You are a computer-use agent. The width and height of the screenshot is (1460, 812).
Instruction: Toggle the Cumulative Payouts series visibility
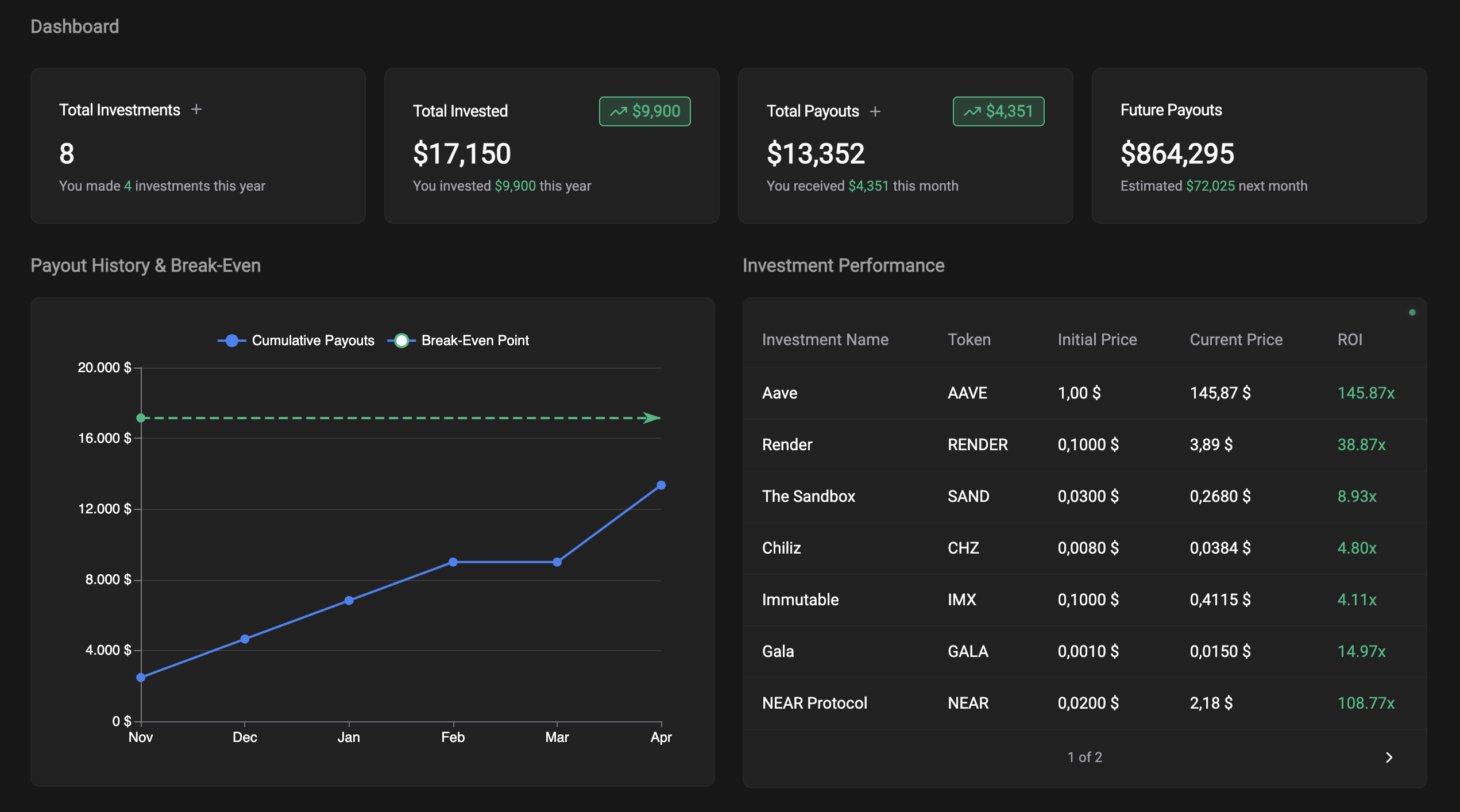(313, 340)
